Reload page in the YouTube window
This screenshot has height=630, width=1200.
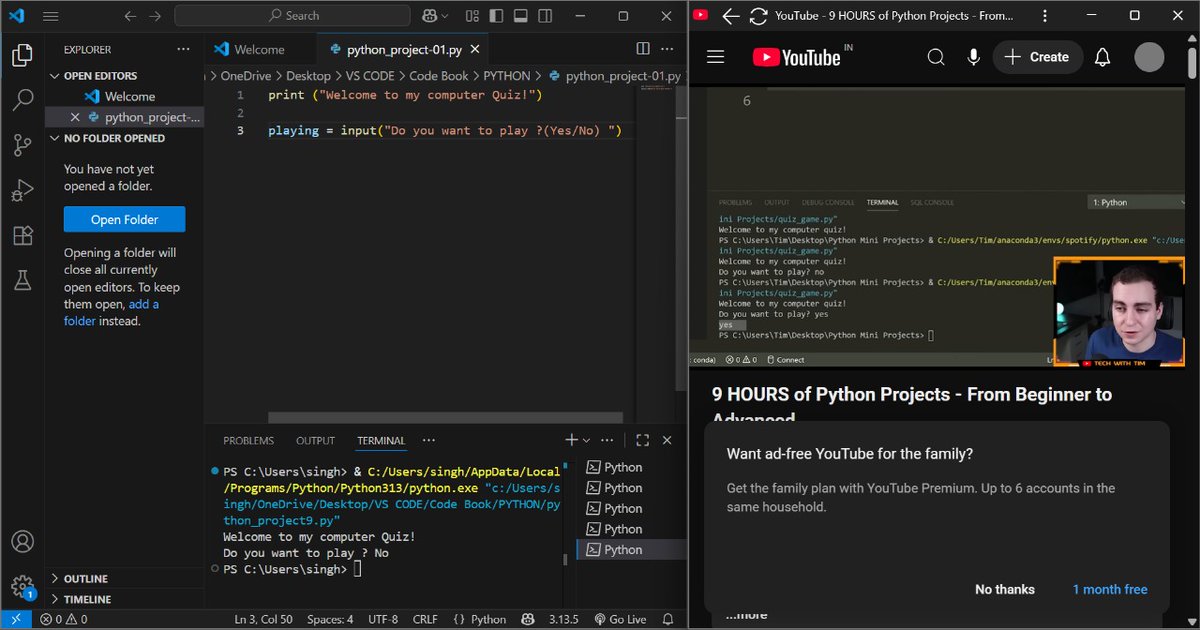[758, 16]
